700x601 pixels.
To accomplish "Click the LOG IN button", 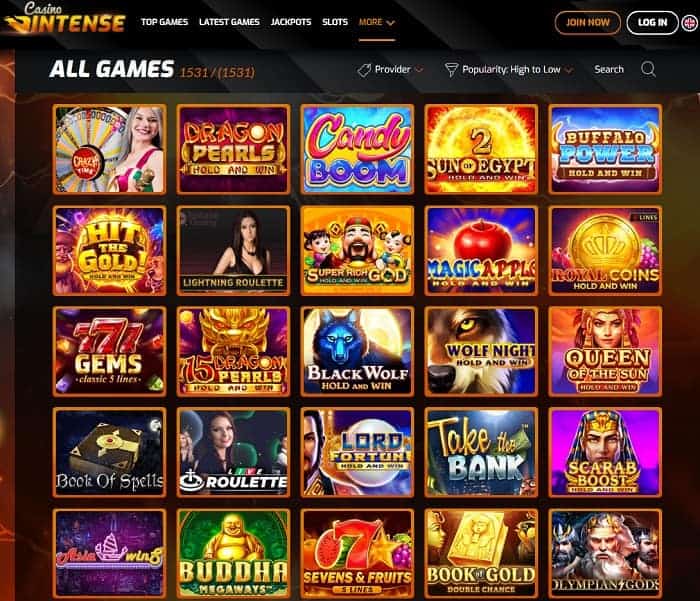I will click(x=652, y=23).
